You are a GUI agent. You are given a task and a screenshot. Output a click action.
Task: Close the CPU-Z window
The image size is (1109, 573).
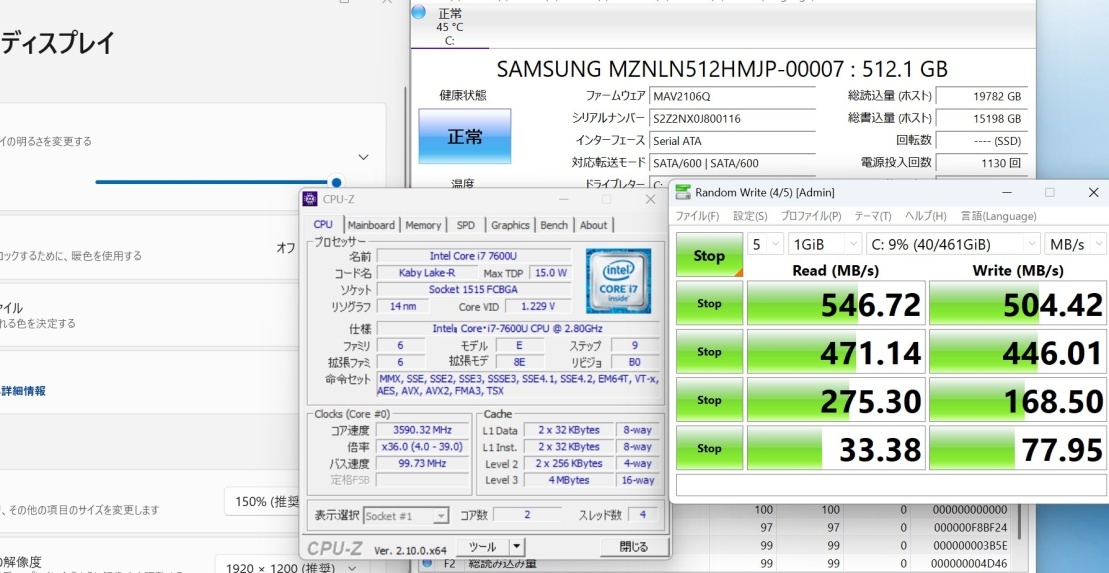(x=651, y=199)
